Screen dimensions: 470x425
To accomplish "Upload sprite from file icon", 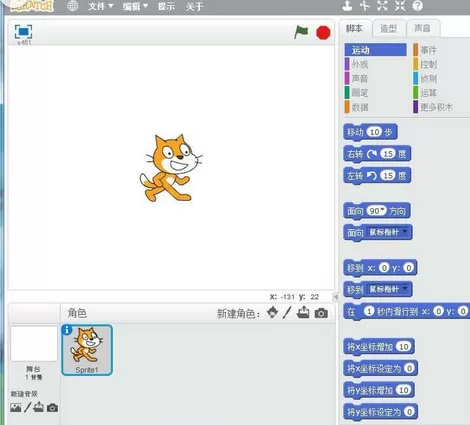I will pos(303,313).
